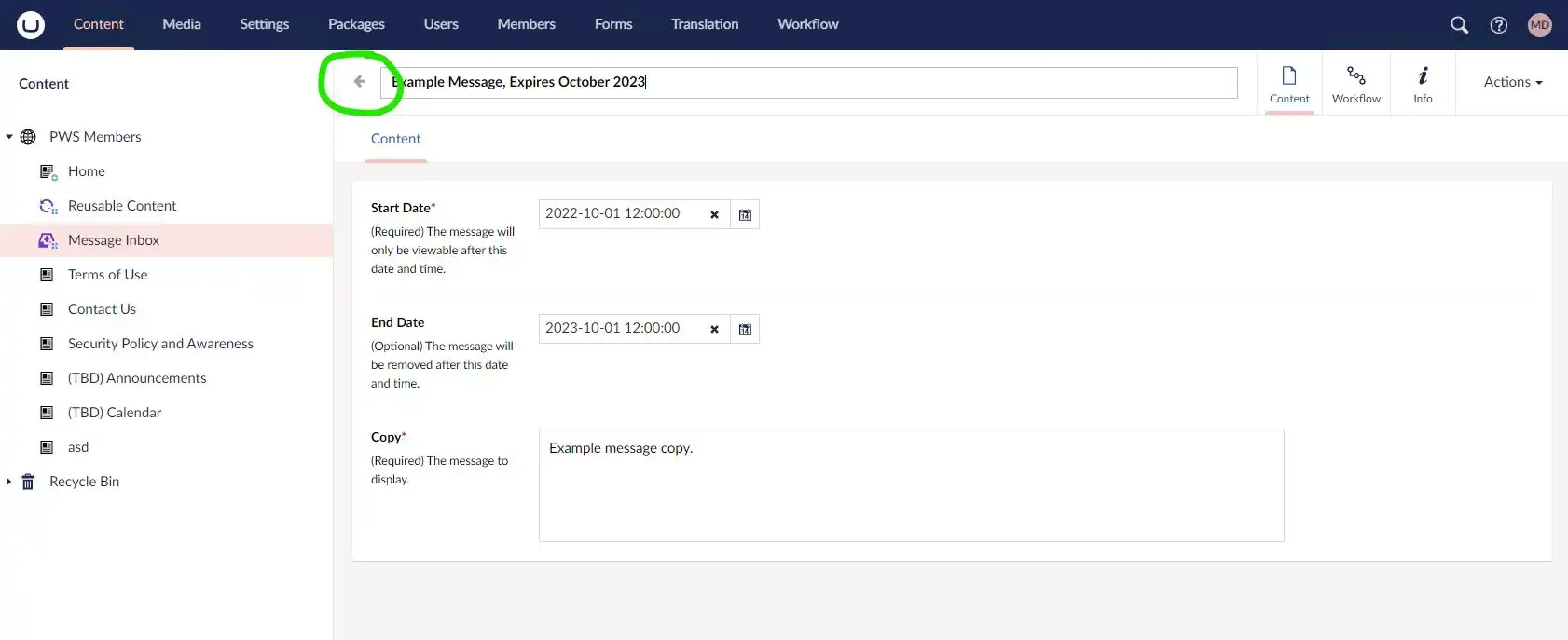Screen dimensions: 1568x640
Task: Select Message Inbox in the tree
Action: click(114, 240)
